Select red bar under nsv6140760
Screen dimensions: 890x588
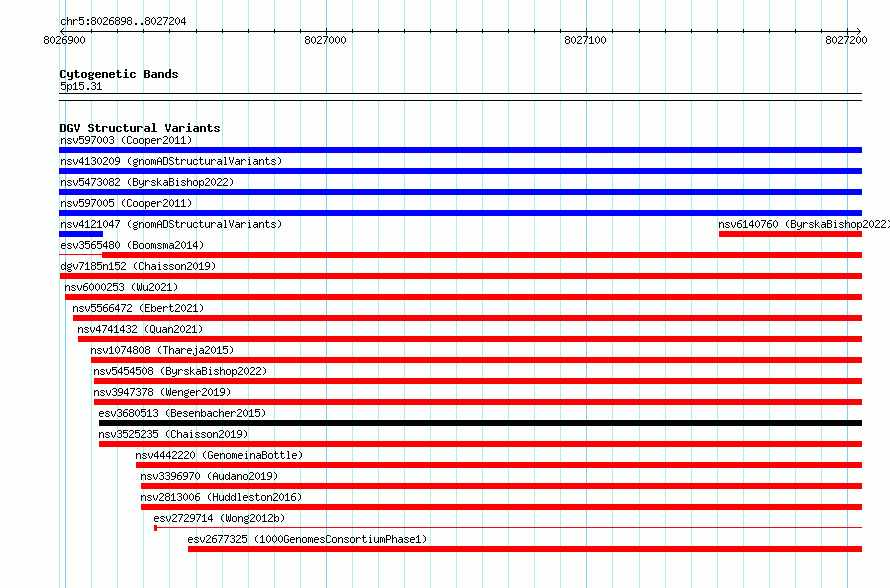[790, 234]
